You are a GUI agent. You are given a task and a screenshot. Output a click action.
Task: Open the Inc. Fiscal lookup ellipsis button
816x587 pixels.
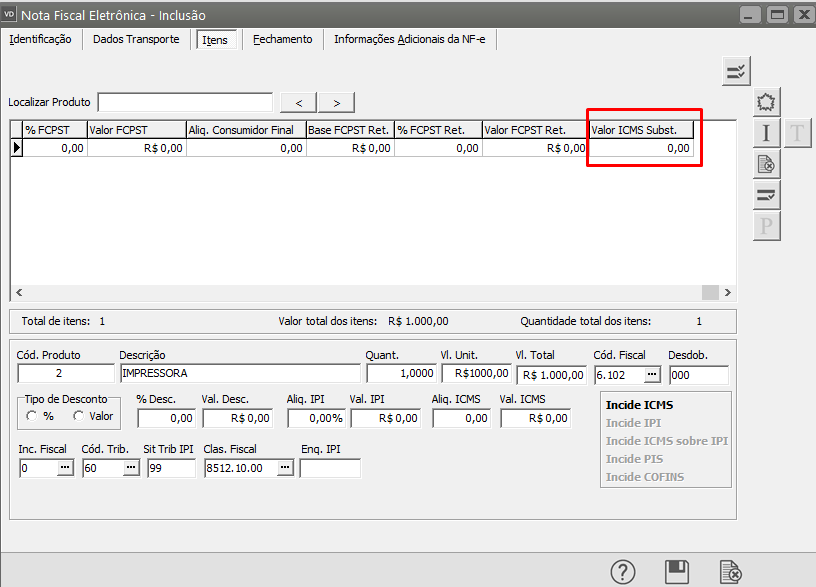[x=65, y=468]
